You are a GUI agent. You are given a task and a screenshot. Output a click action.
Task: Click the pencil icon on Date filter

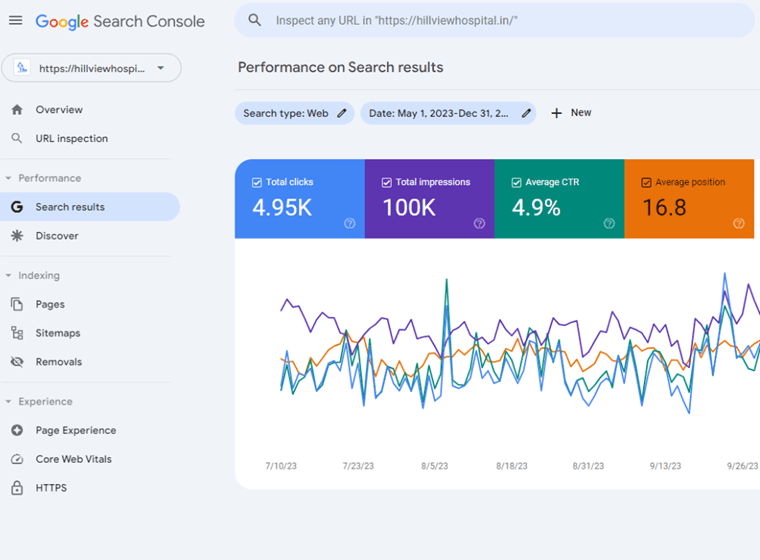coord(526,114)
